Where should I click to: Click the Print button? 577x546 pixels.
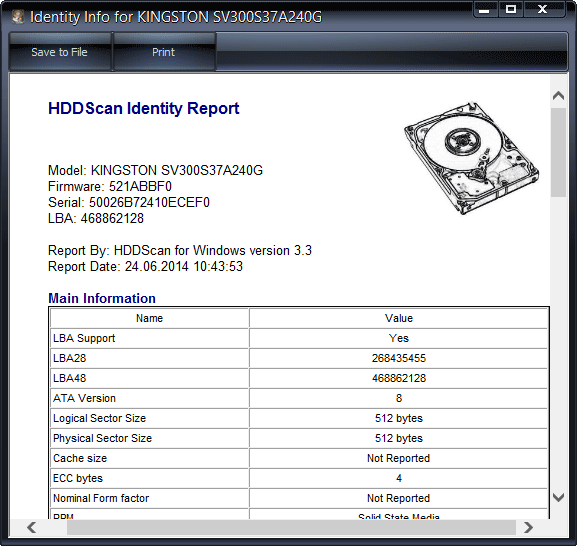tap(164, 52)
